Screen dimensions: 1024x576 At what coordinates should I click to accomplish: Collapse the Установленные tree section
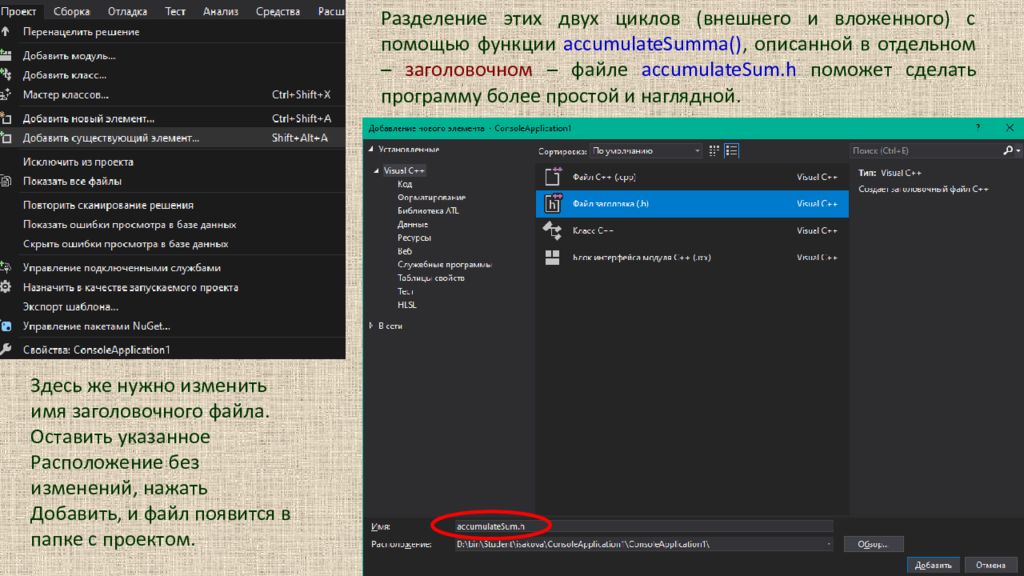click(x=371, y=150)
